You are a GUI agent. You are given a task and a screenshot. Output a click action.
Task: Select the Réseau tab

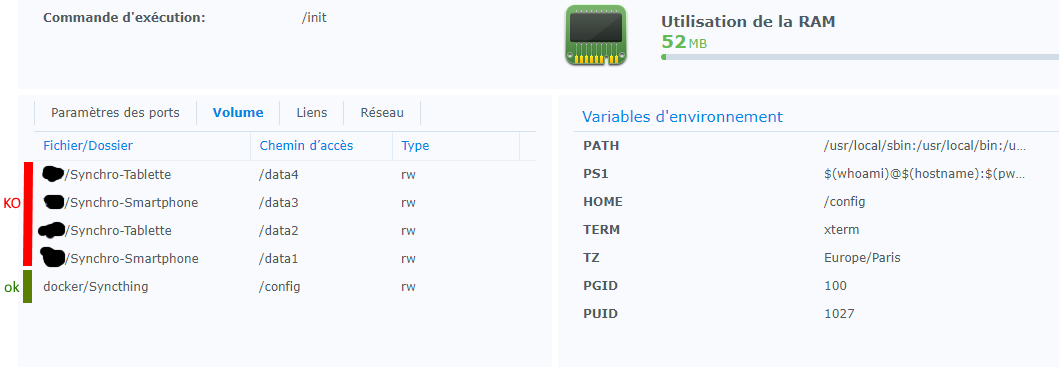[382, 113]
